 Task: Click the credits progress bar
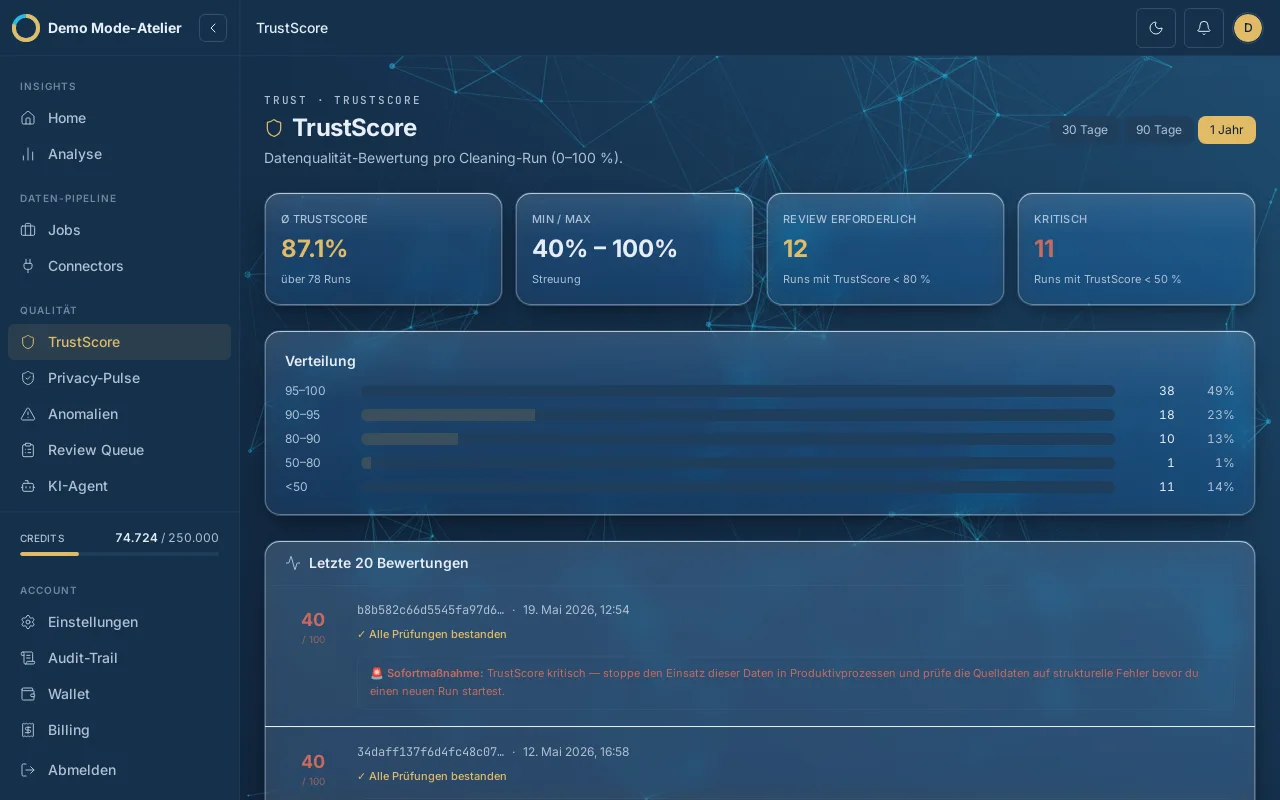point(119,554)
